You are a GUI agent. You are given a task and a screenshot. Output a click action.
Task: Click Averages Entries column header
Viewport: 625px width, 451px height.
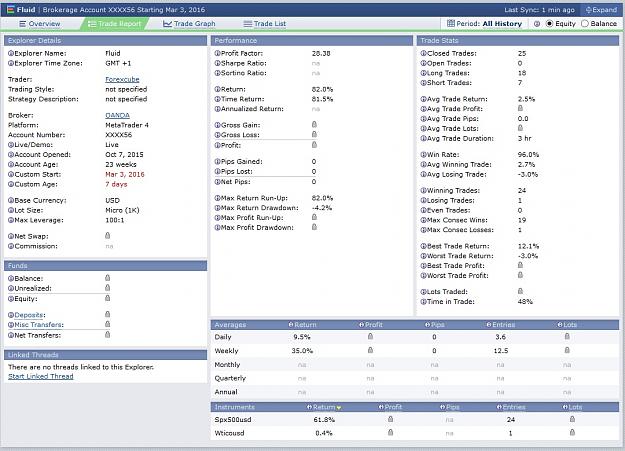pyautogui.click(x=501, y=325)
